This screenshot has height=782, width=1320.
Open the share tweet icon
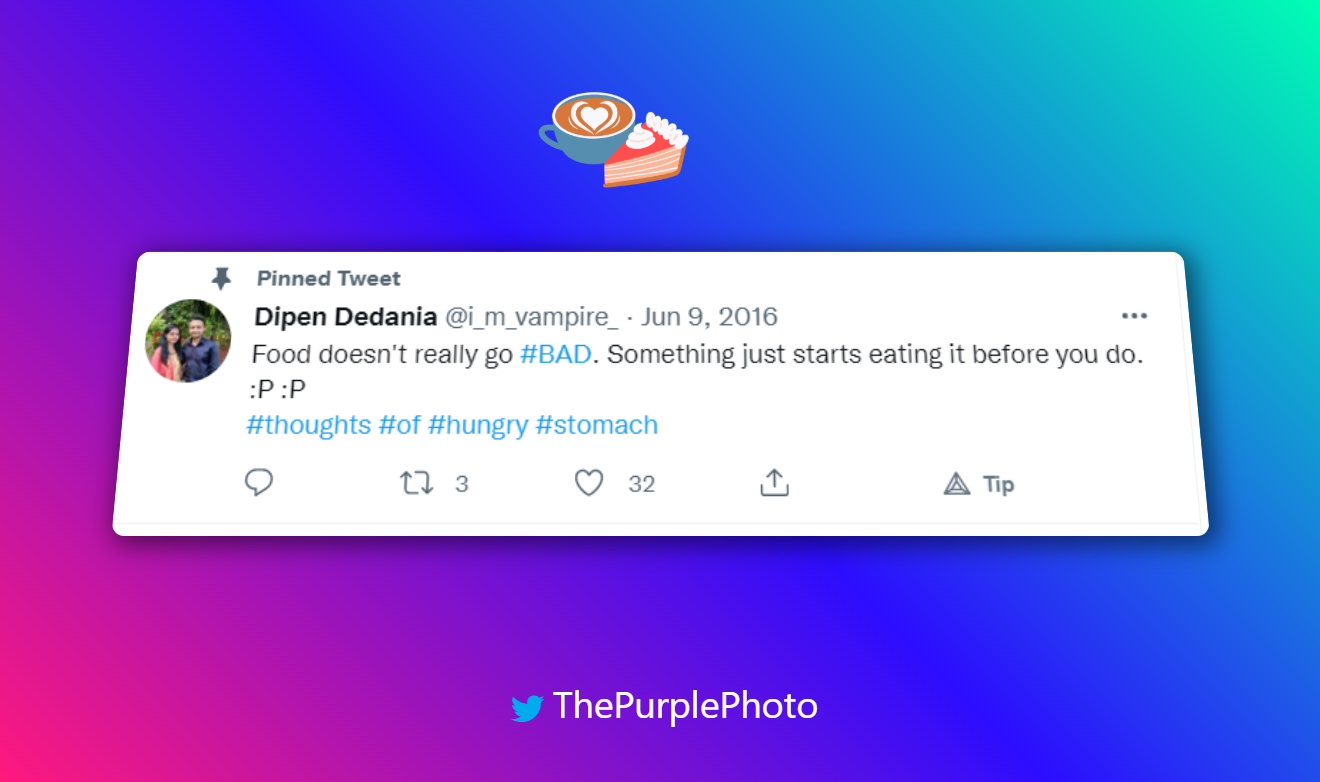774,482
